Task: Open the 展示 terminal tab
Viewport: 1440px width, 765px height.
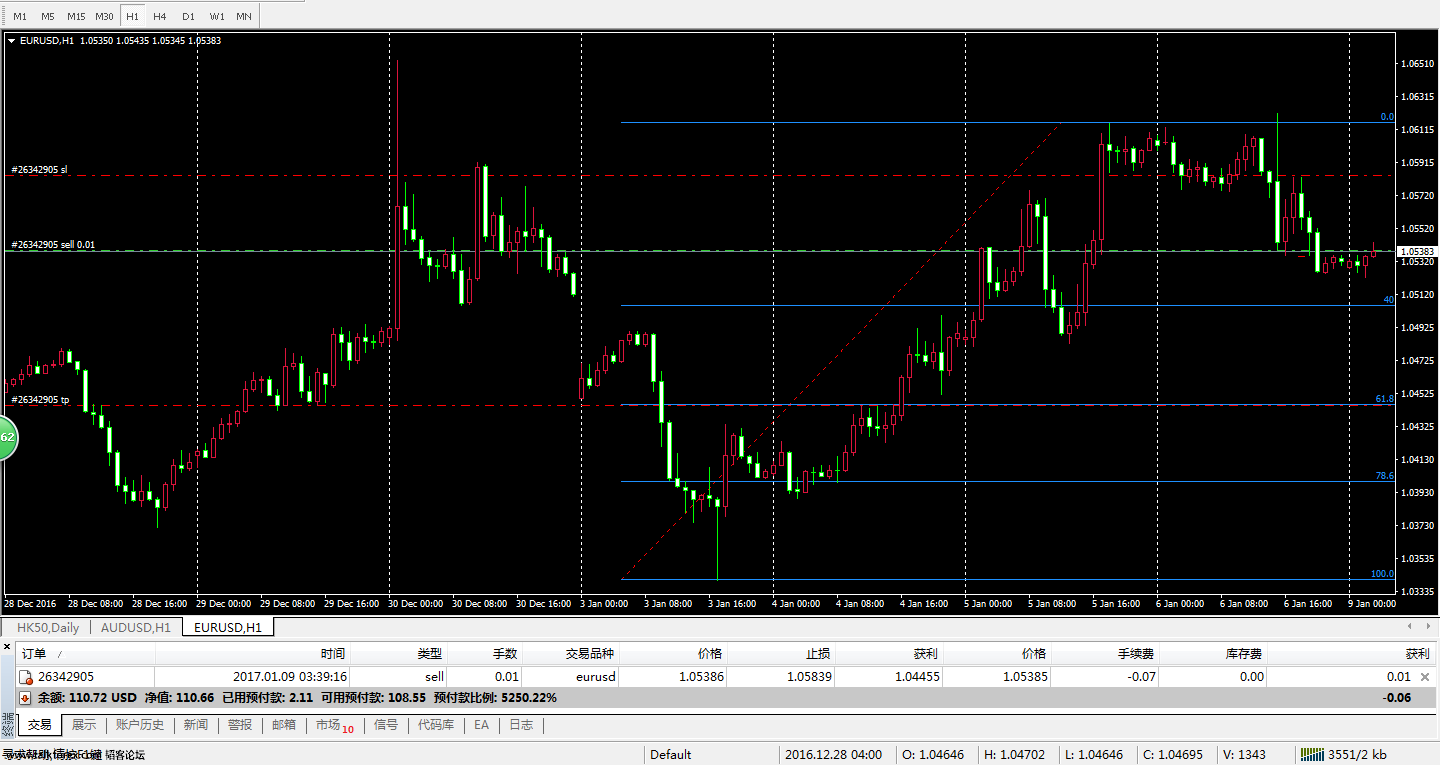Action: pyautogui.click(x=84, y=725)
